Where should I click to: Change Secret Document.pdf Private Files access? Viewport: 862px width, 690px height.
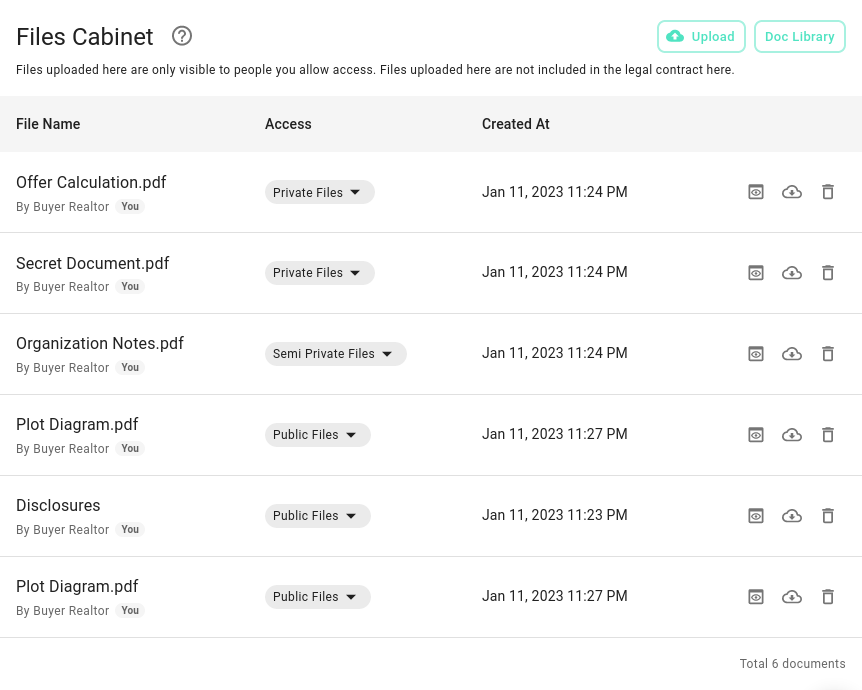tap(319, 272)
